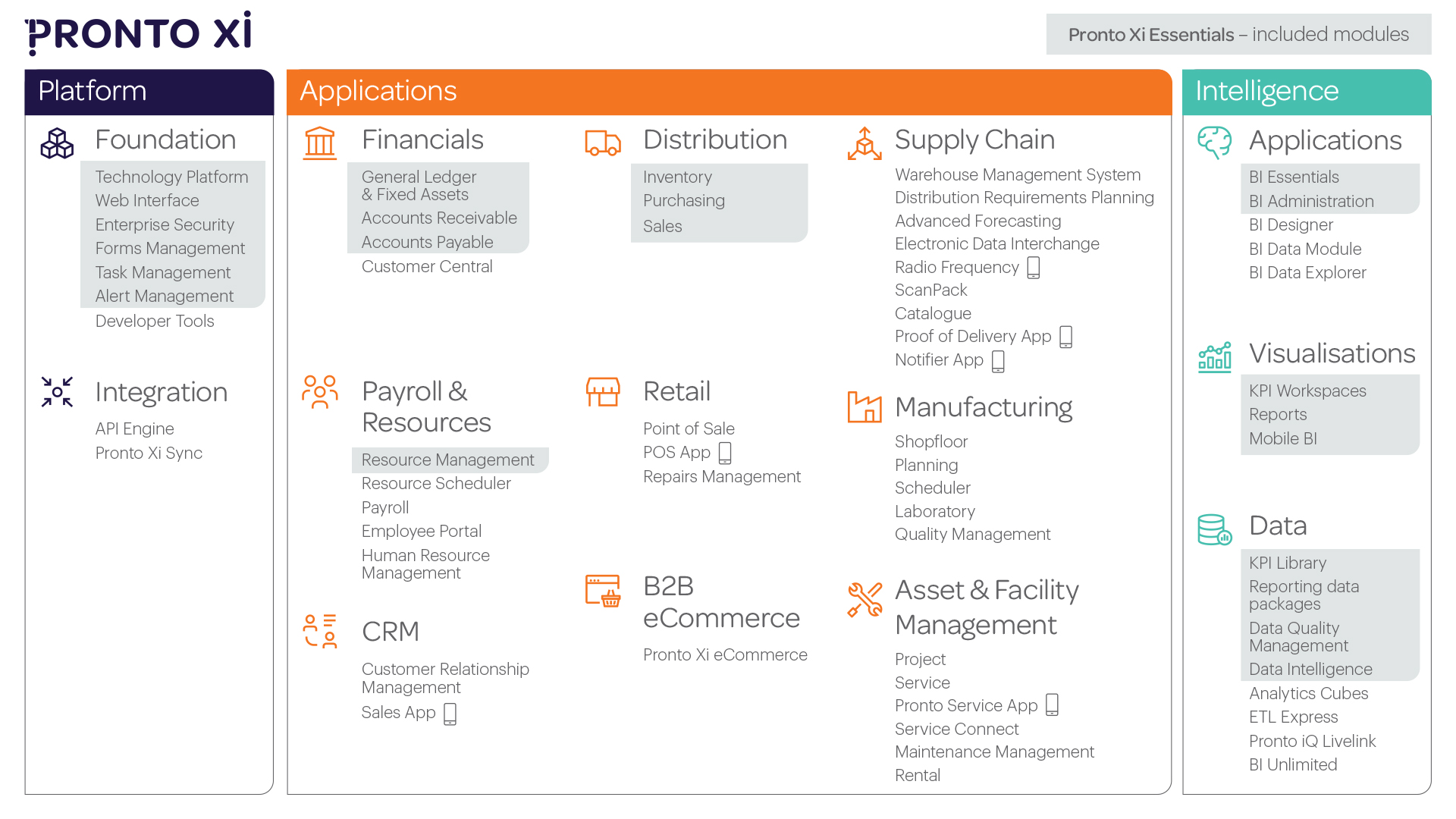
Task: Open the Customer Central module
Action: pyautogui.click(x=427, y=266)
